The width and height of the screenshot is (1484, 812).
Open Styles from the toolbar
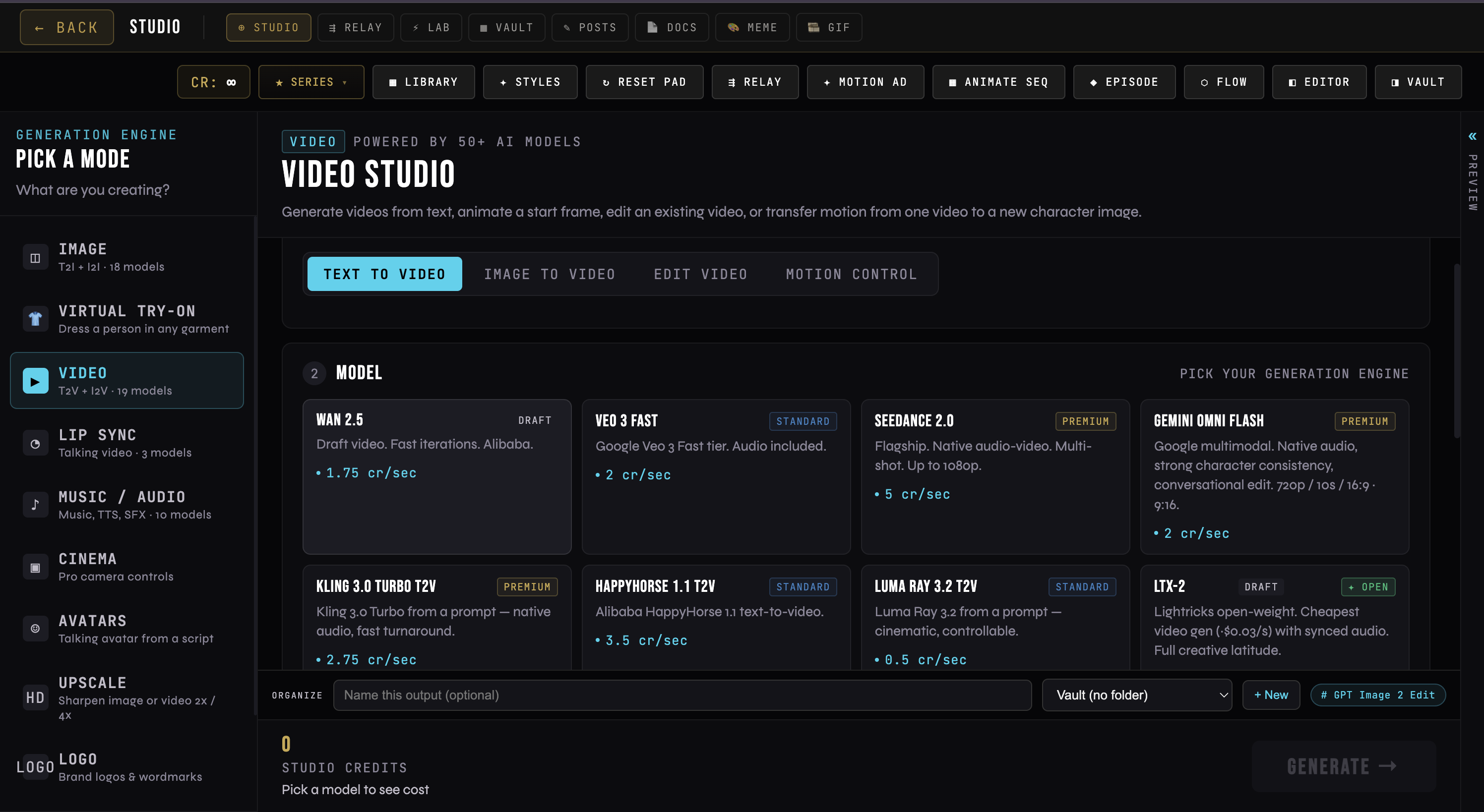530,82
